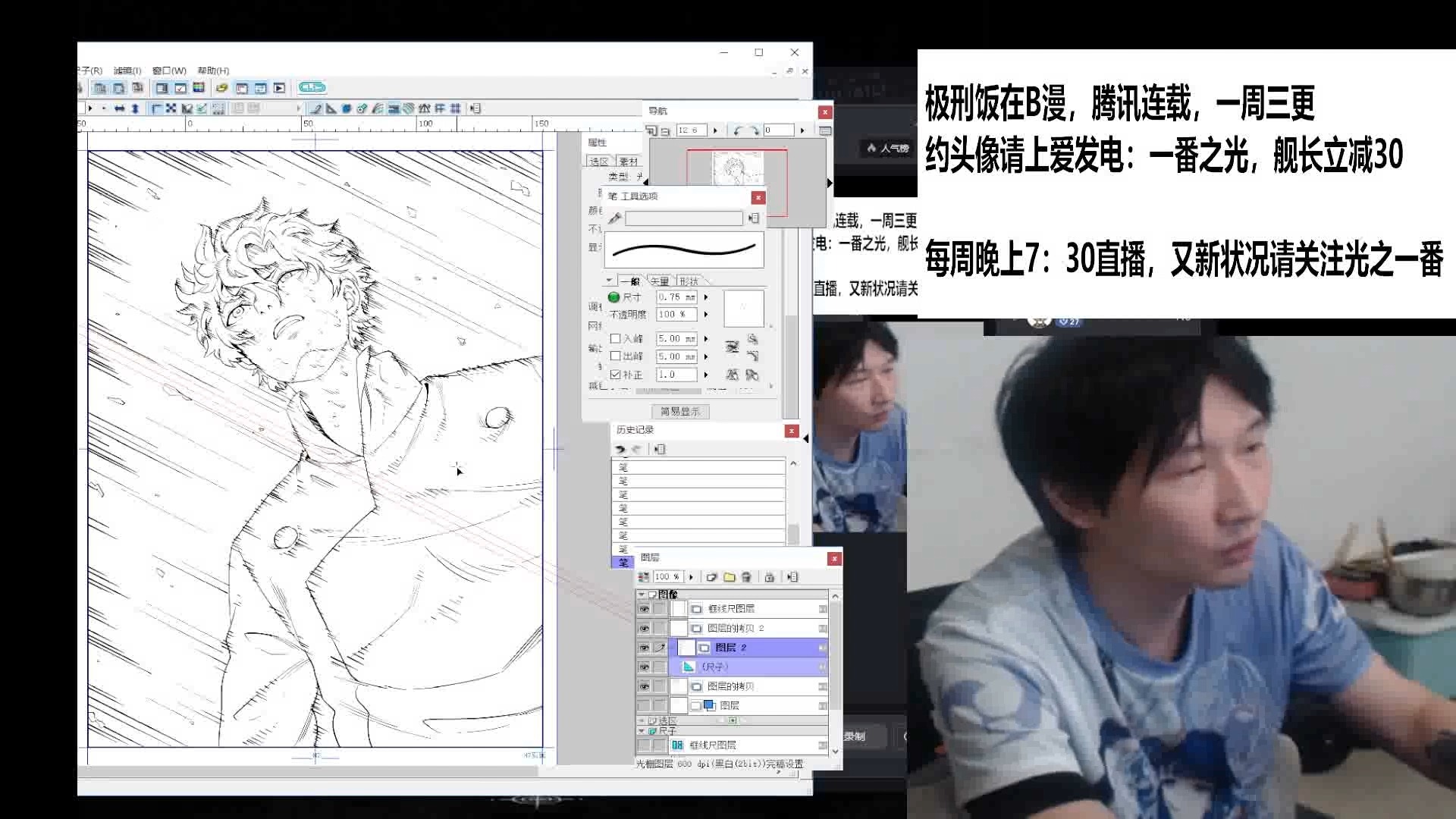Click the crosshair transparency icon in toolbar
This screenshot has width=1456, height=819.
pyautogui.click(x=171, y=108)
